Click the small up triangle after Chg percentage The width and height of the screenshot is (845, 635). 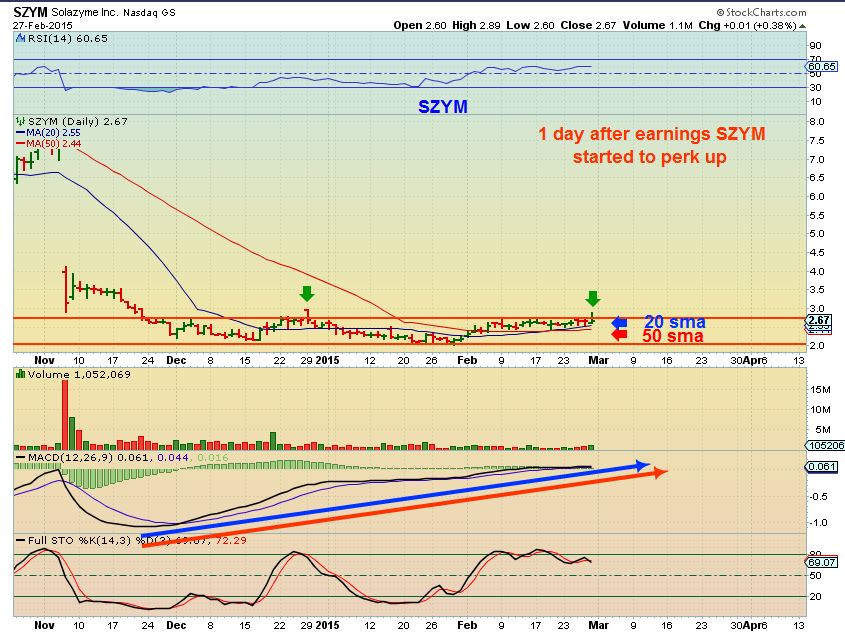(802, 26)
